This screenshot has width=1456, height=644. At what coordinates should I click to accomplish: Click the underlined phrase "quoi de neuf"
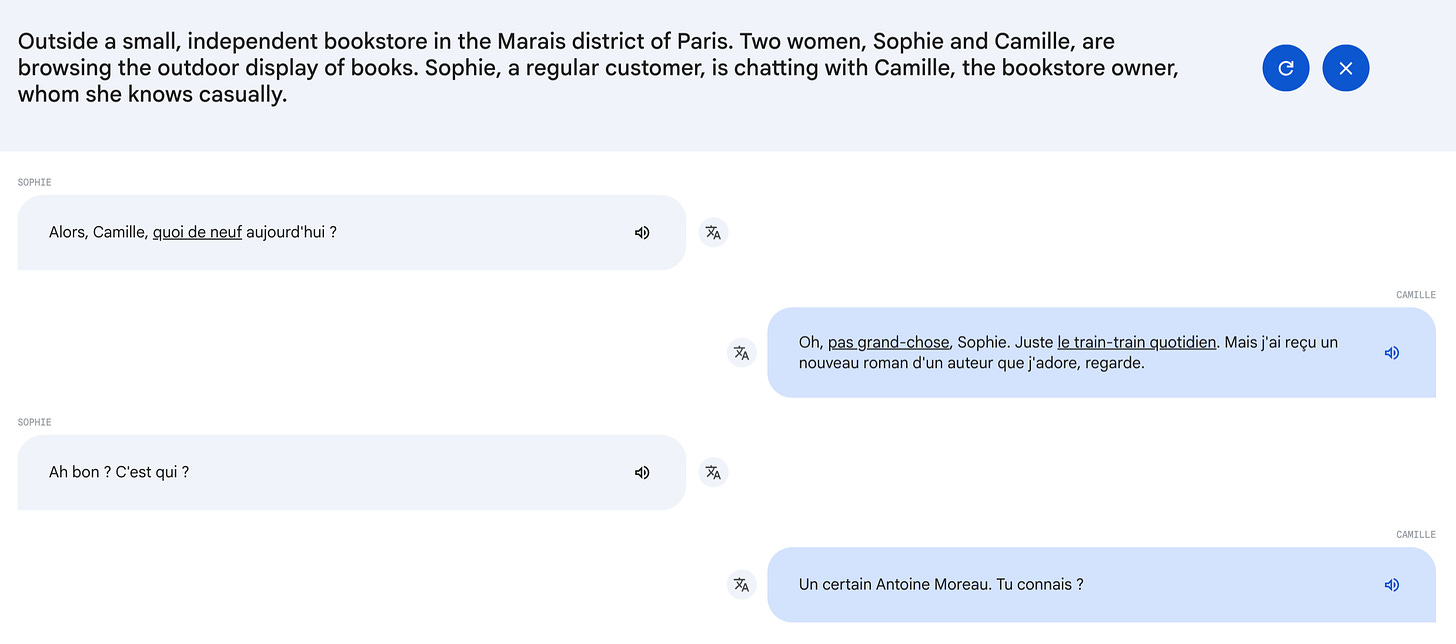[x=197, y=232]
